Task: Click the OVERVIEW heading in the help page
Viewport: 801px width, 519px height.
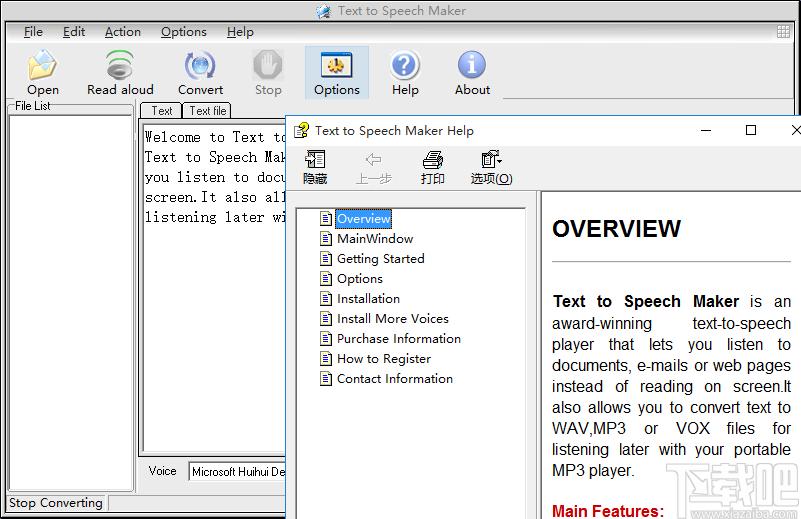Action: coord(617,229)
